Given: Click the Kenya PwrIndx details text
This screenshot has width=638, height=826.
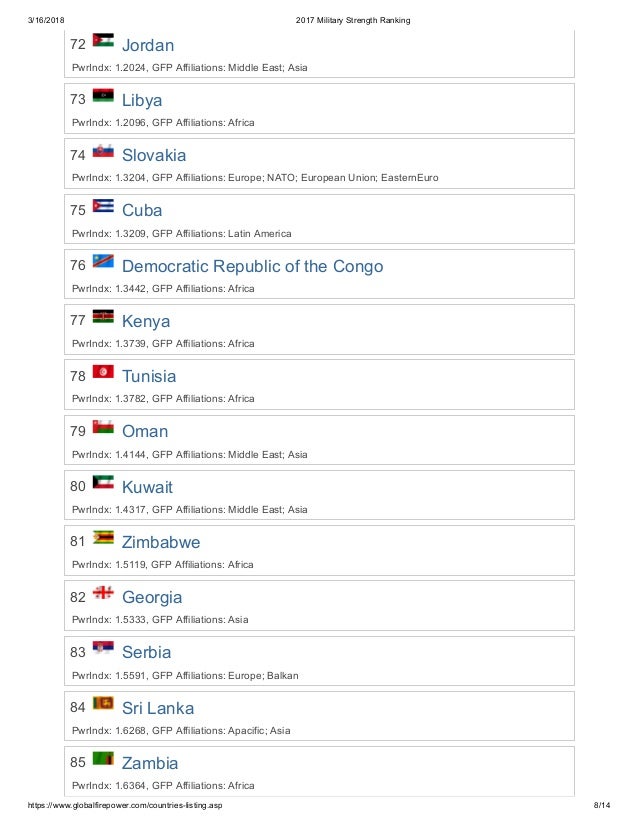Looking at the screenshot, I should (x=163, y=343).
